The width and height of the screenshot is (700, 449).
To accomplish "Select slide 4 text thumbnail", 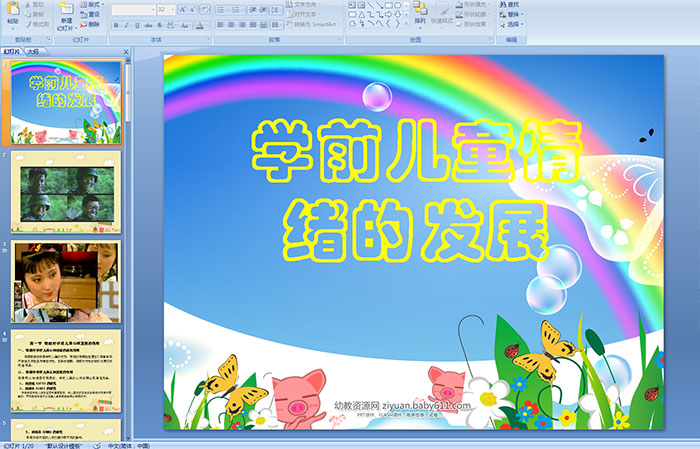I will point(66,370).
